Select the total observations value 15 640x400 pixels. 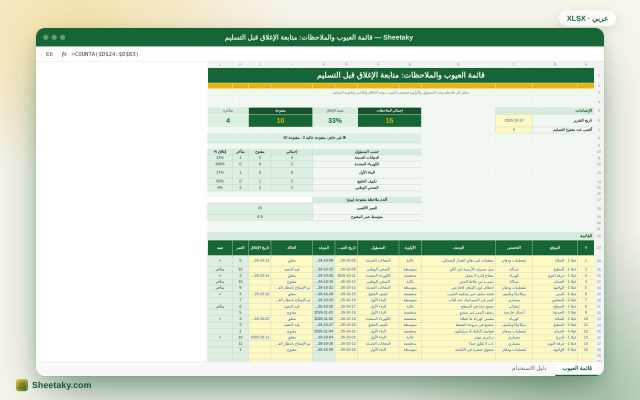(389, 121)
